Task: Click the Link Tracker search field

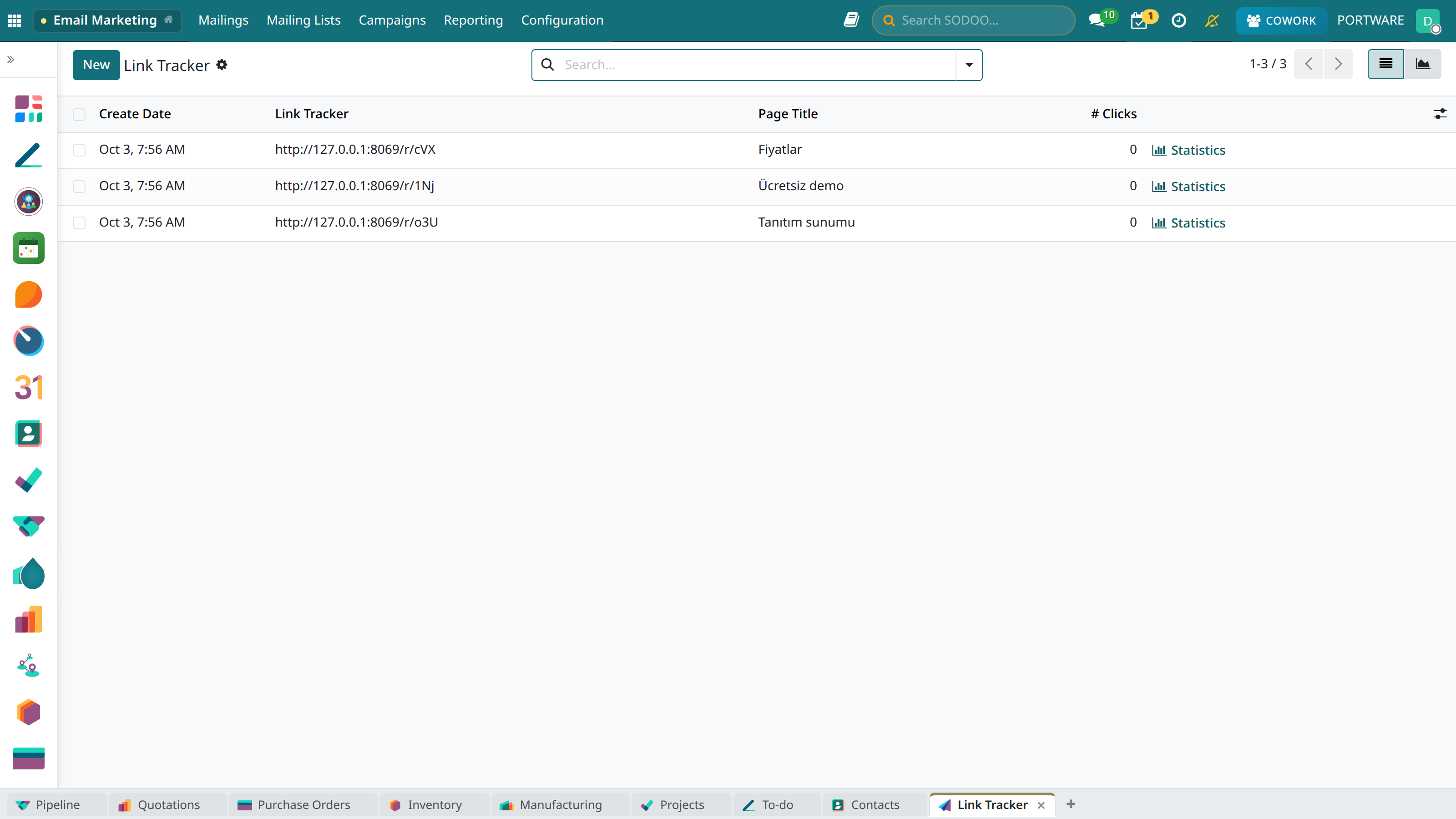Action: click(758, 65)
